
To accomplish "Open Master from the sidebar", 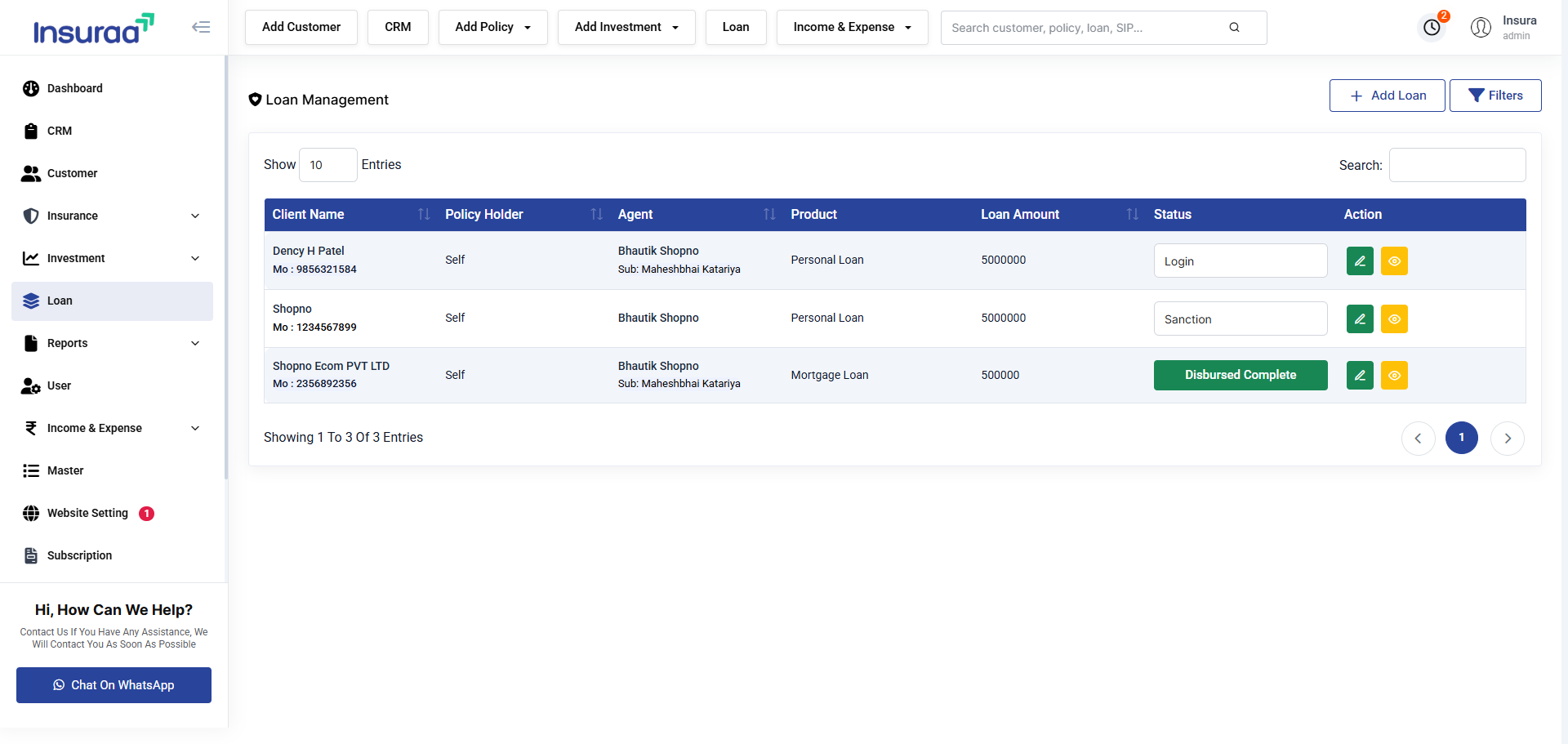I will tap(112, 470).
